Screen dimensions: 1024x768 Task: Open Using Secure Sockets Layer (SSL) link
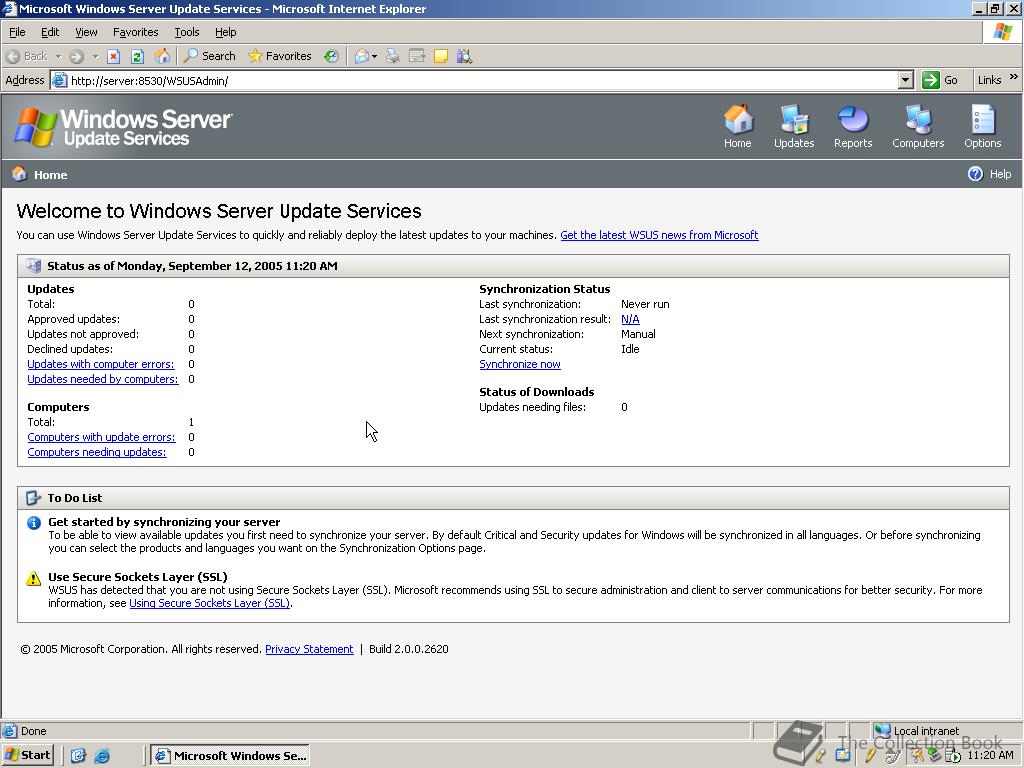tap(210, 603)
